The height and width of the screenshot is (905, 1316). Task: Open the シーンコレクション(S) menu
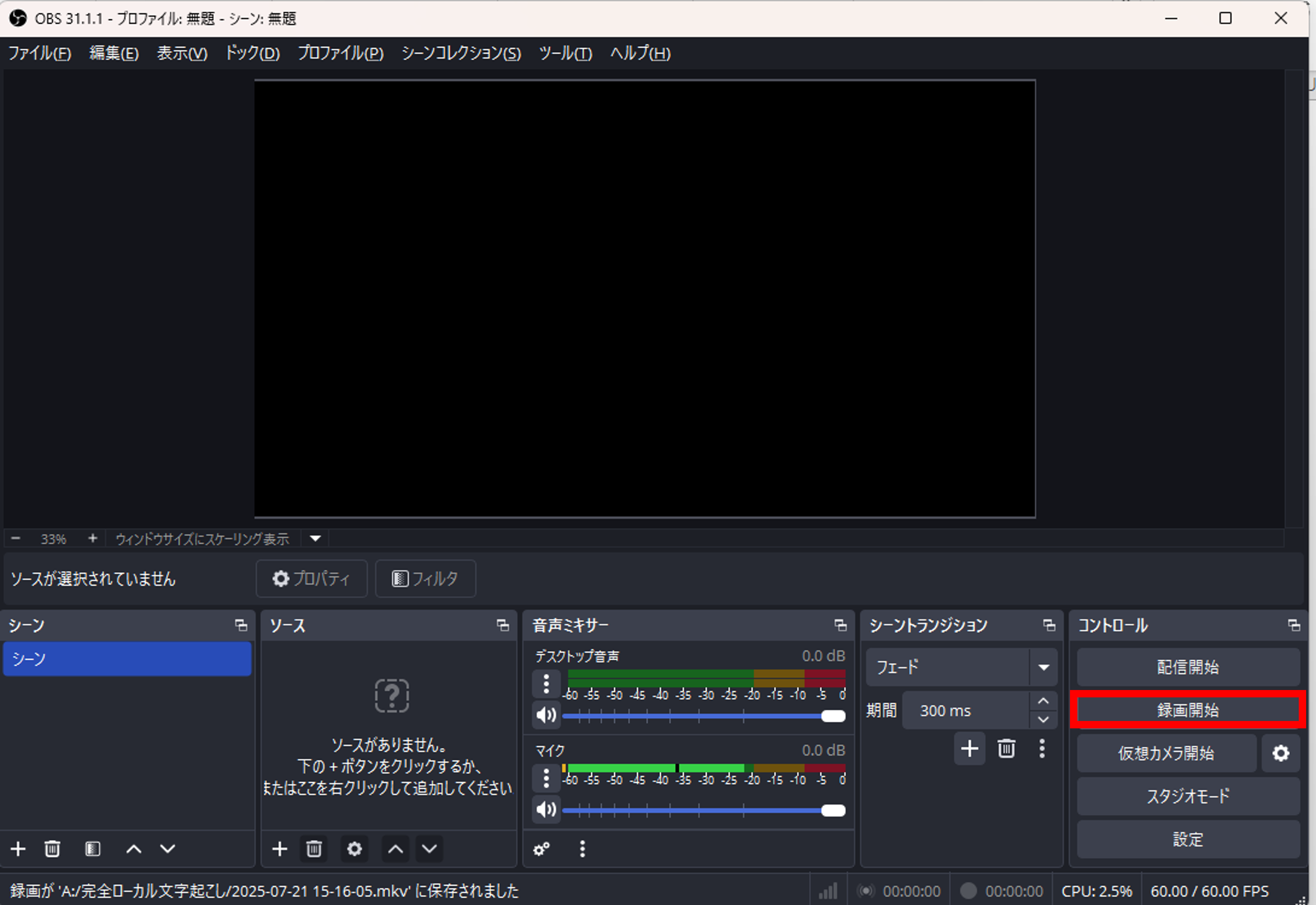(x=461, y=53)
